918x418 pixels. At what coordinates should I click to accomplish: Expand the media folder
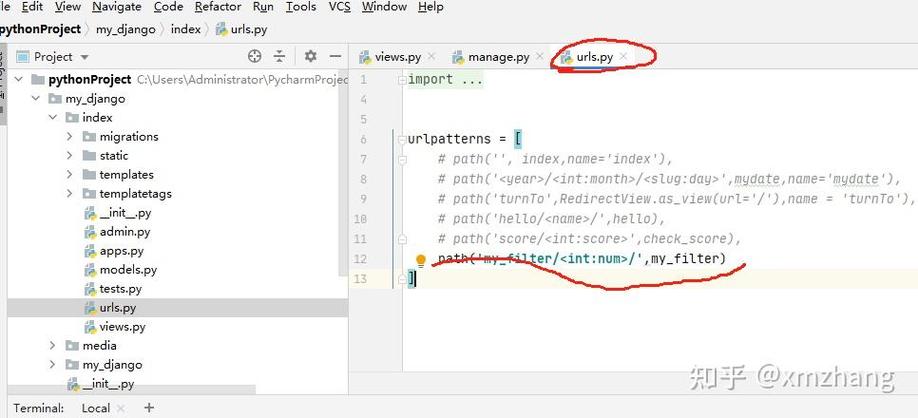click(x=53, y=346)
